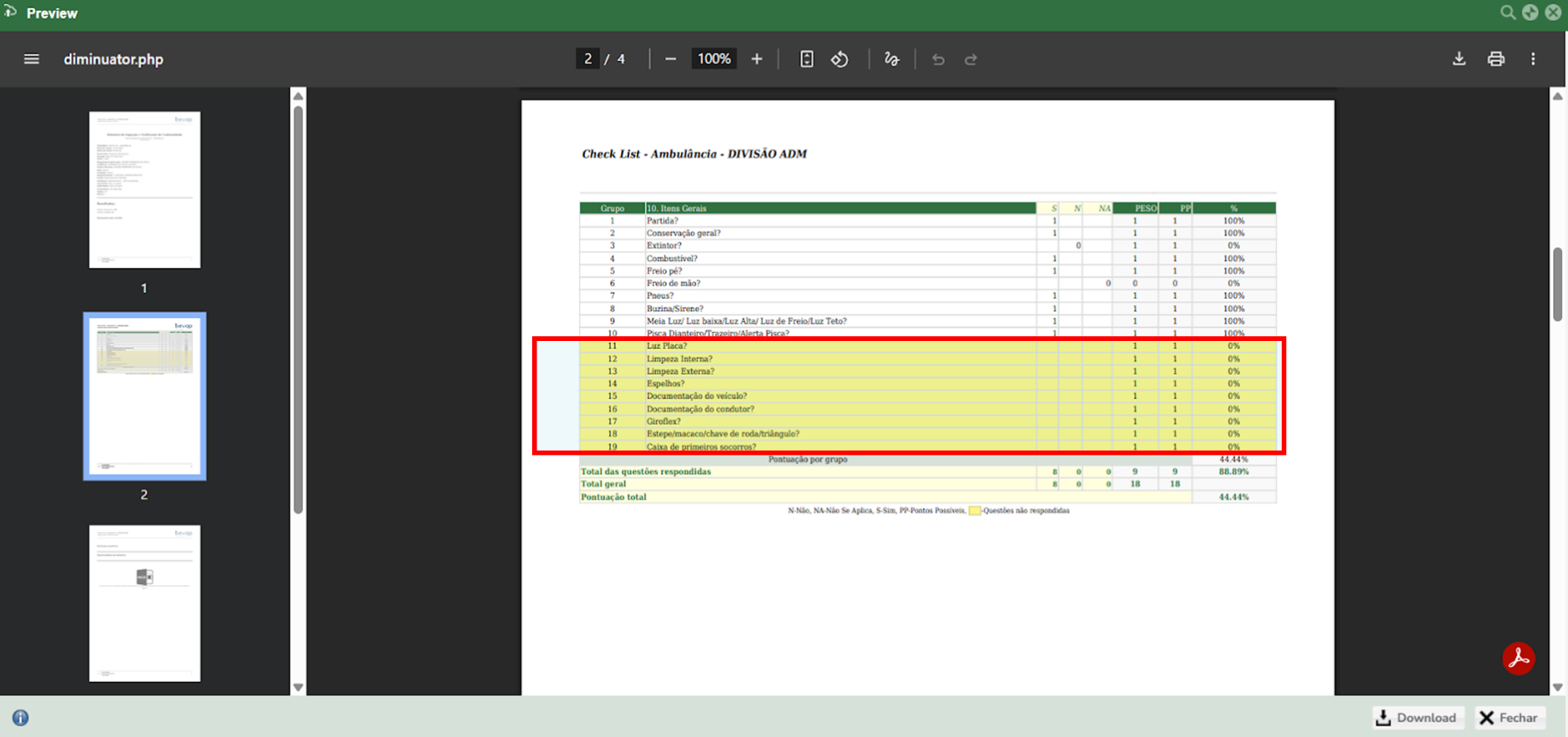This screenshot has height=737, width=1568.
Task: Click the redo arrow in toolbar
Action: [970, 59]
